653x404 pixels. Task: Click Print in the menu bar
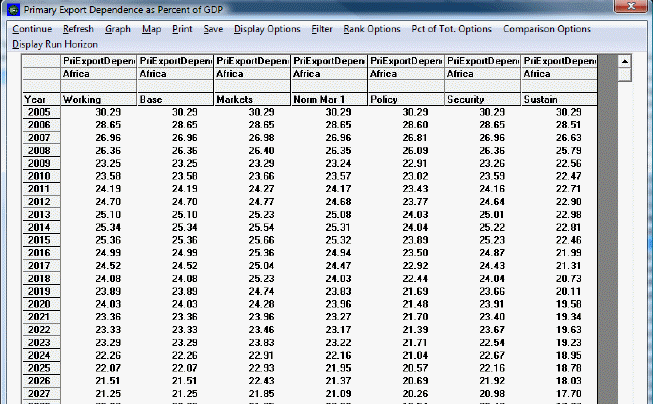(x=182, y=29)
